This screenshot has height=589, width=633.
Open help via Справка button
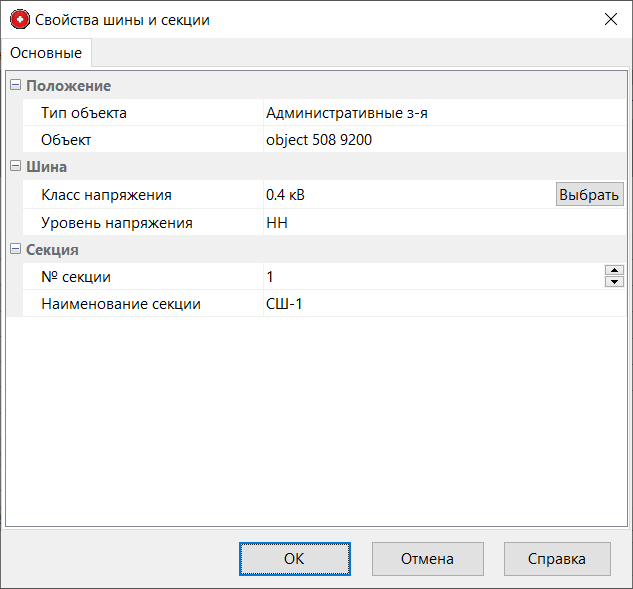[556, 559]
